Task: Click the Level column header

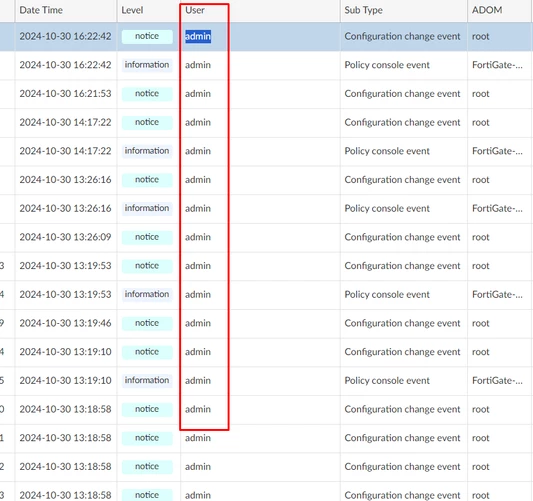Action: [132, 10]
